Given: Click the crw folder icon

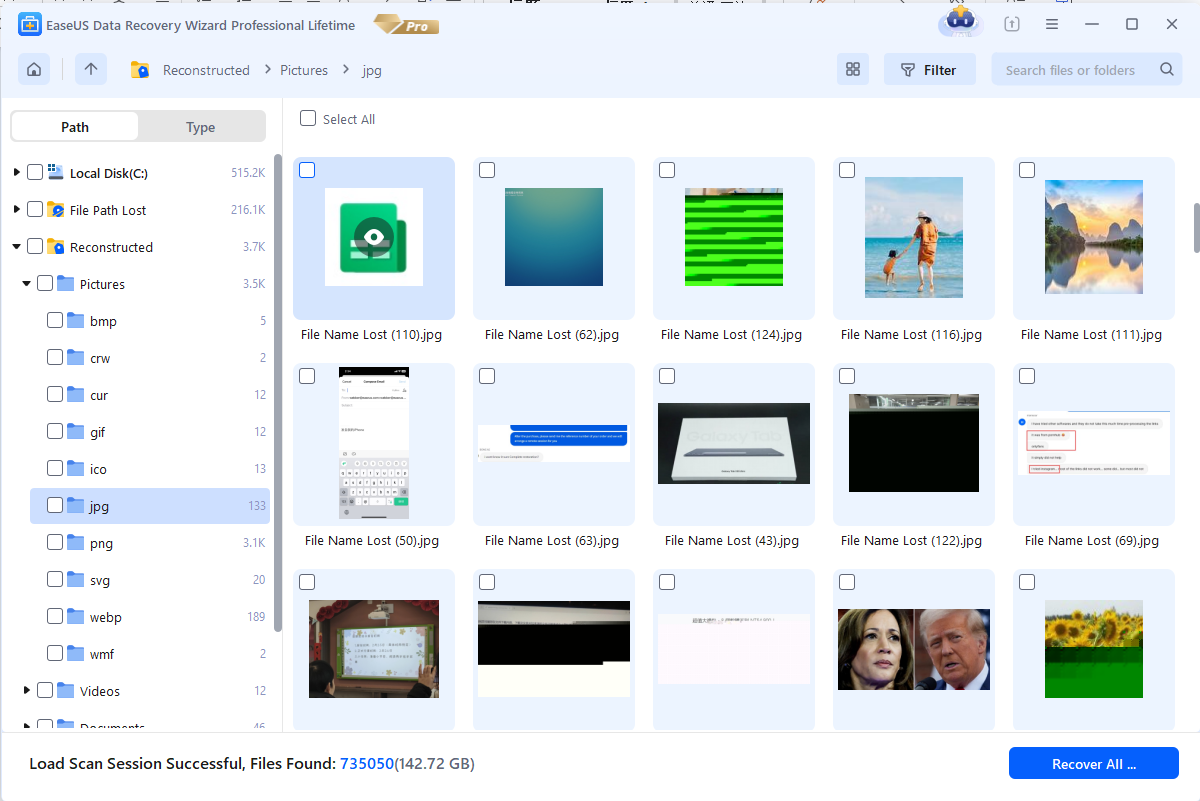Looking at the screenshot, I should (76, 358).
